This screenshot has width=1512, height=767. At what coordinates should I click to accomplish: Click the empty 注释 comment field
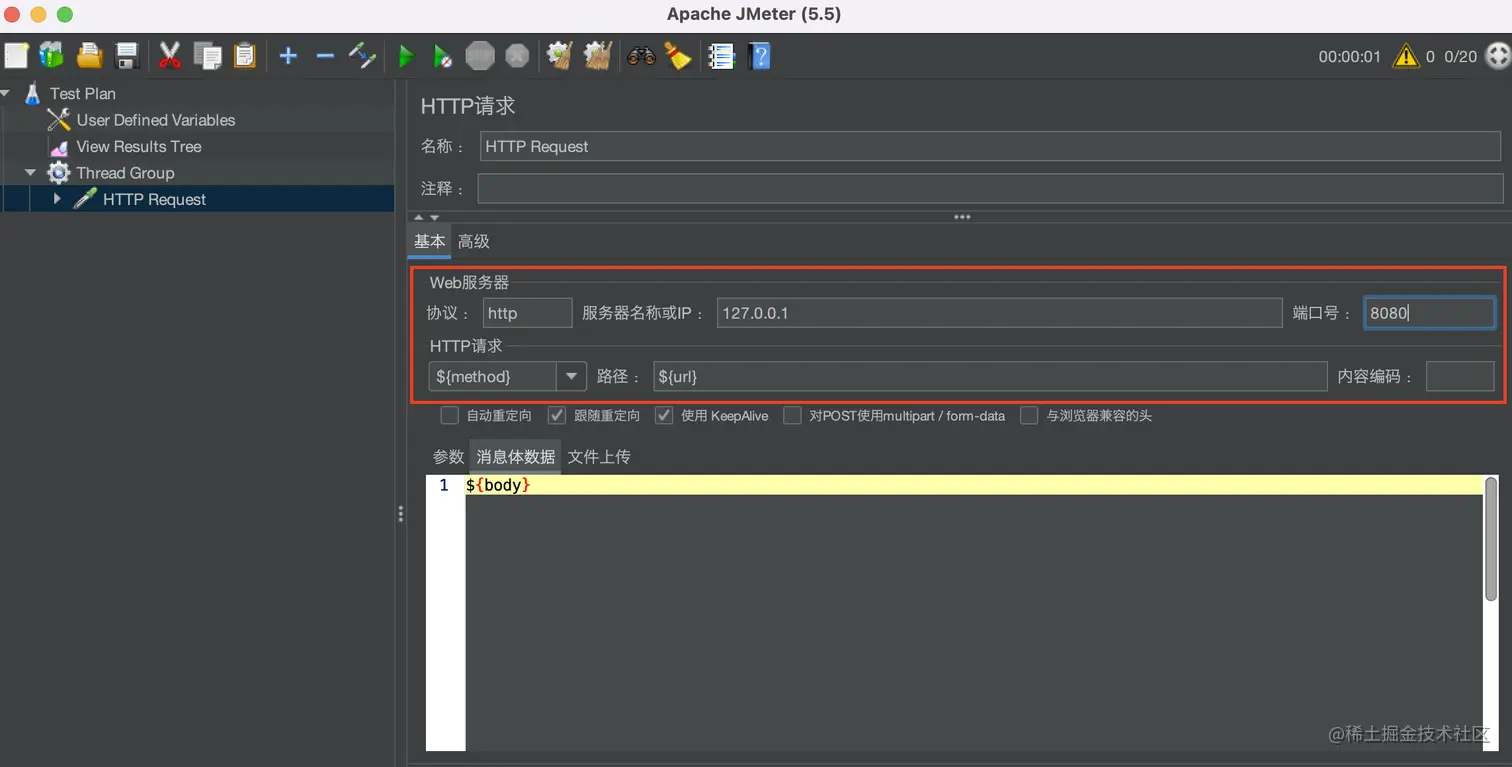[x=990, y=188]
